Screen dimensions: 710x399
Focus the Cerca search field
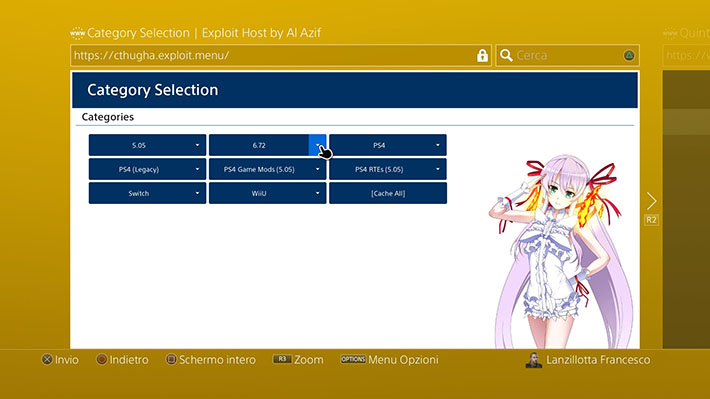[x=567, y=55]
